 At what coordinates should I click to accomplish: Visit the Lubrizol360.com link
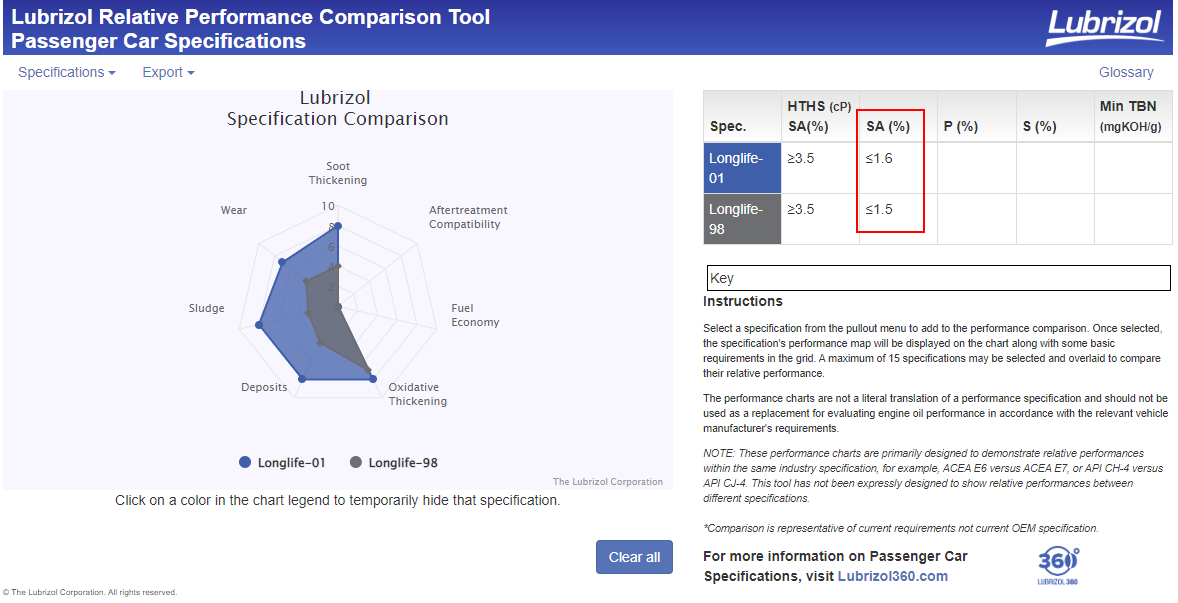tap(893, 576)
